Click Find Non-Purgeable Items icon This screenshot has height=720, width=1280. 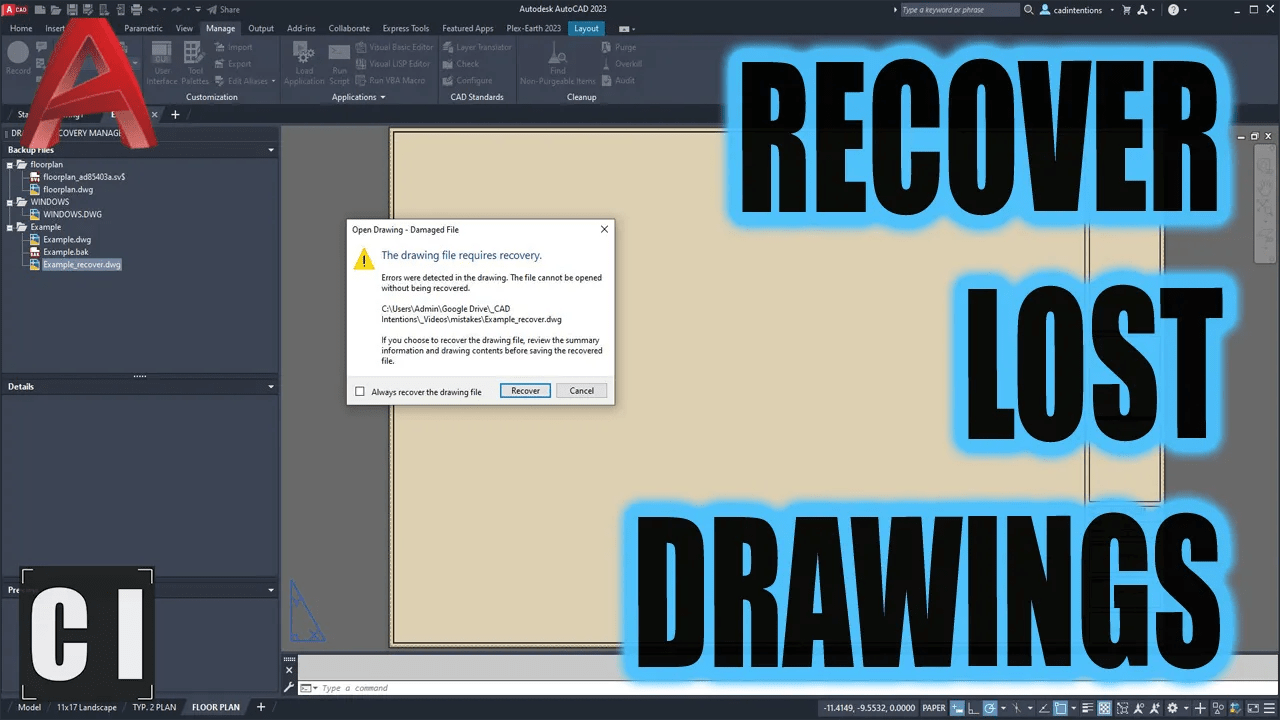click(558, 63)
